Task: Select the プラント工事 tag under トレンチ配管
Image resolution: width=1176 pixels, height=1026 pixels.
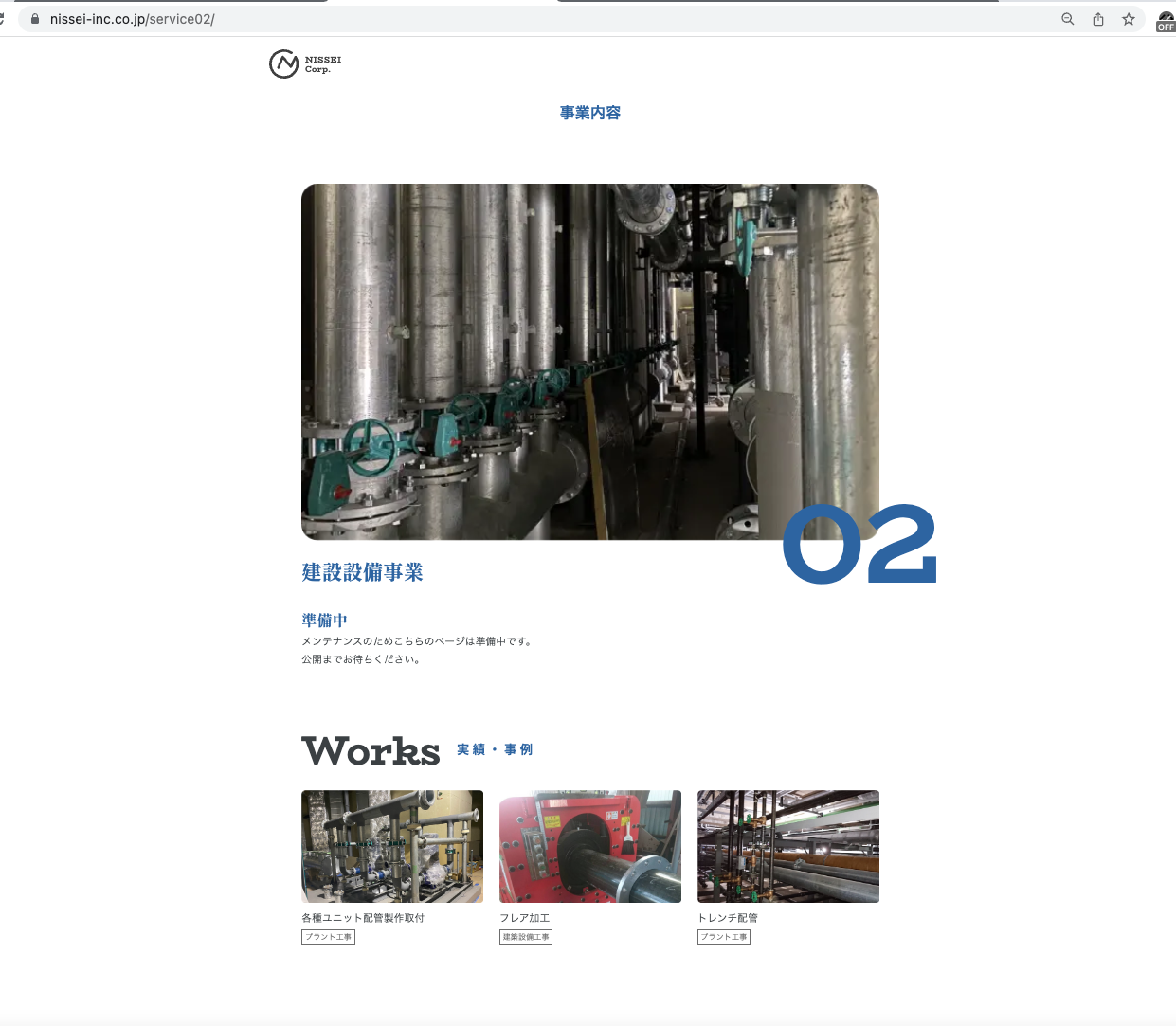Action: (x=724, y=937)
